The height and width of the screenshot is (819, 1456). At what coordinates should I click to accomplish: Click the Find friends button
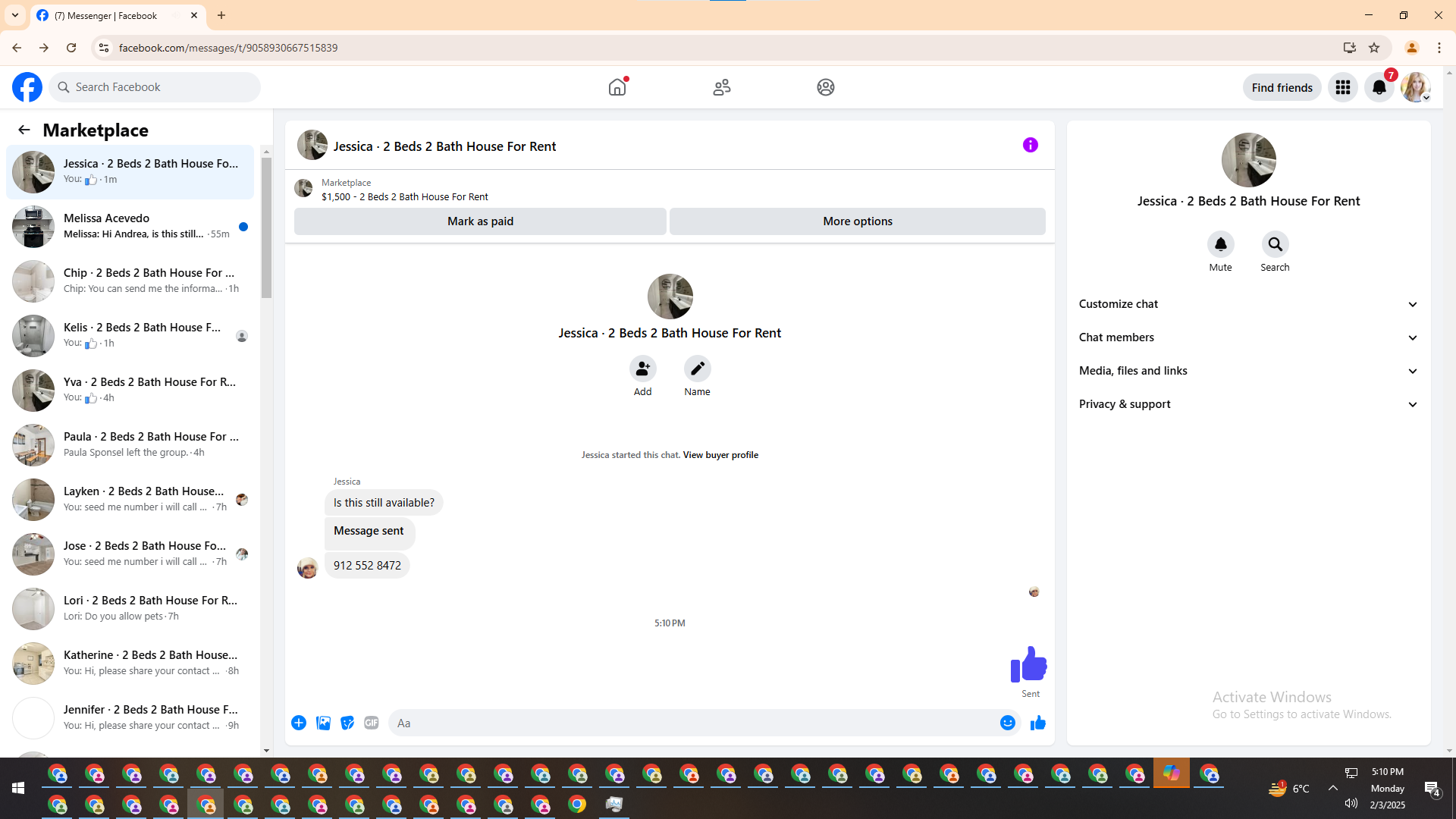[1282, 87]
